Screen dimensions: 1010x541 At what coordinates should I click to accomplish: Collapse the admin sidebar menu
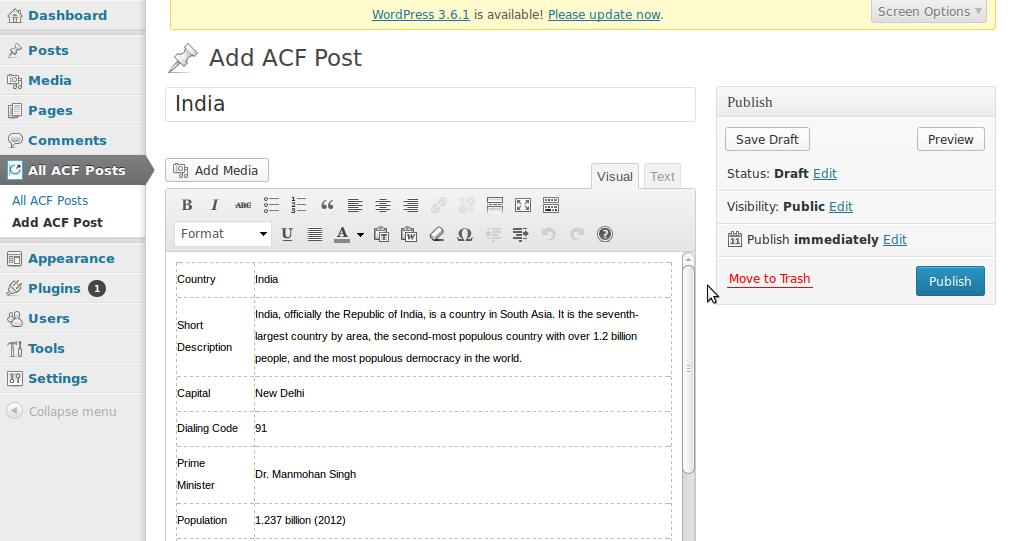coord(61,412)
